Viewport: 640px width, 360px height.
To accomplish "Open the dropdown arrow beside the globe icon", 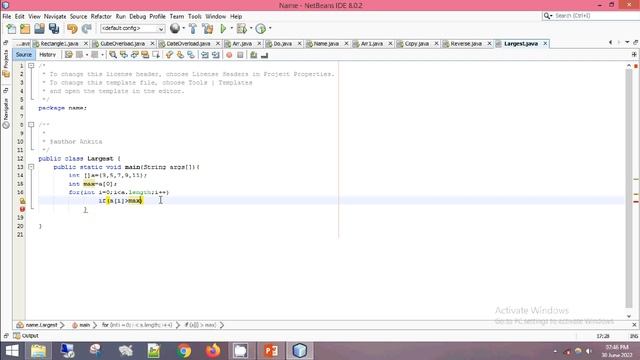I will pos(183,28).
